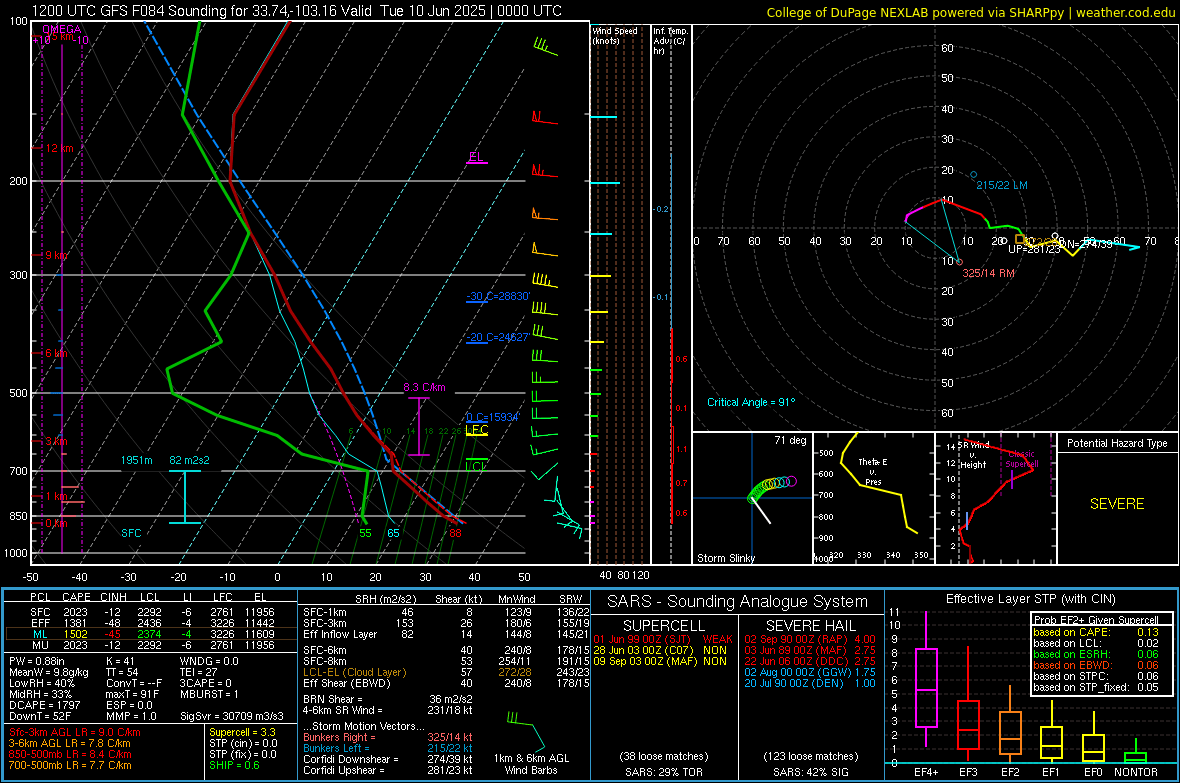Click the "SARS: 42% SIG" text
Screen dimensions: 1180x783
[x=810, y=772]
